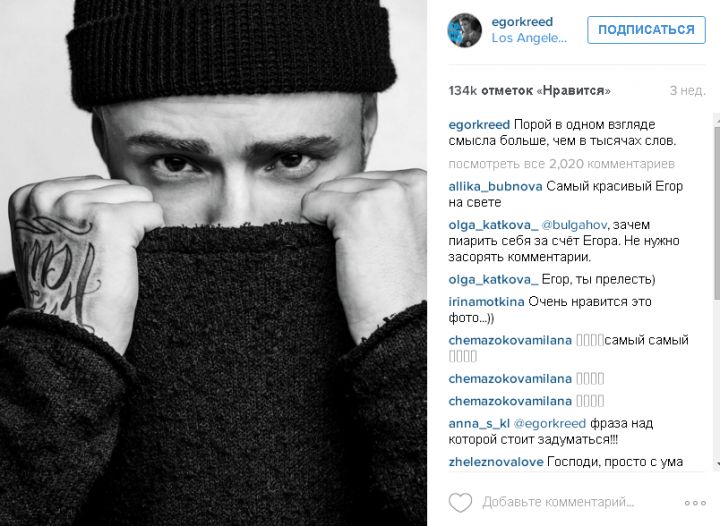Click @egorkreed mention in anna_s_kl comment
Screen dimensions: 720x526
[550, 424]
